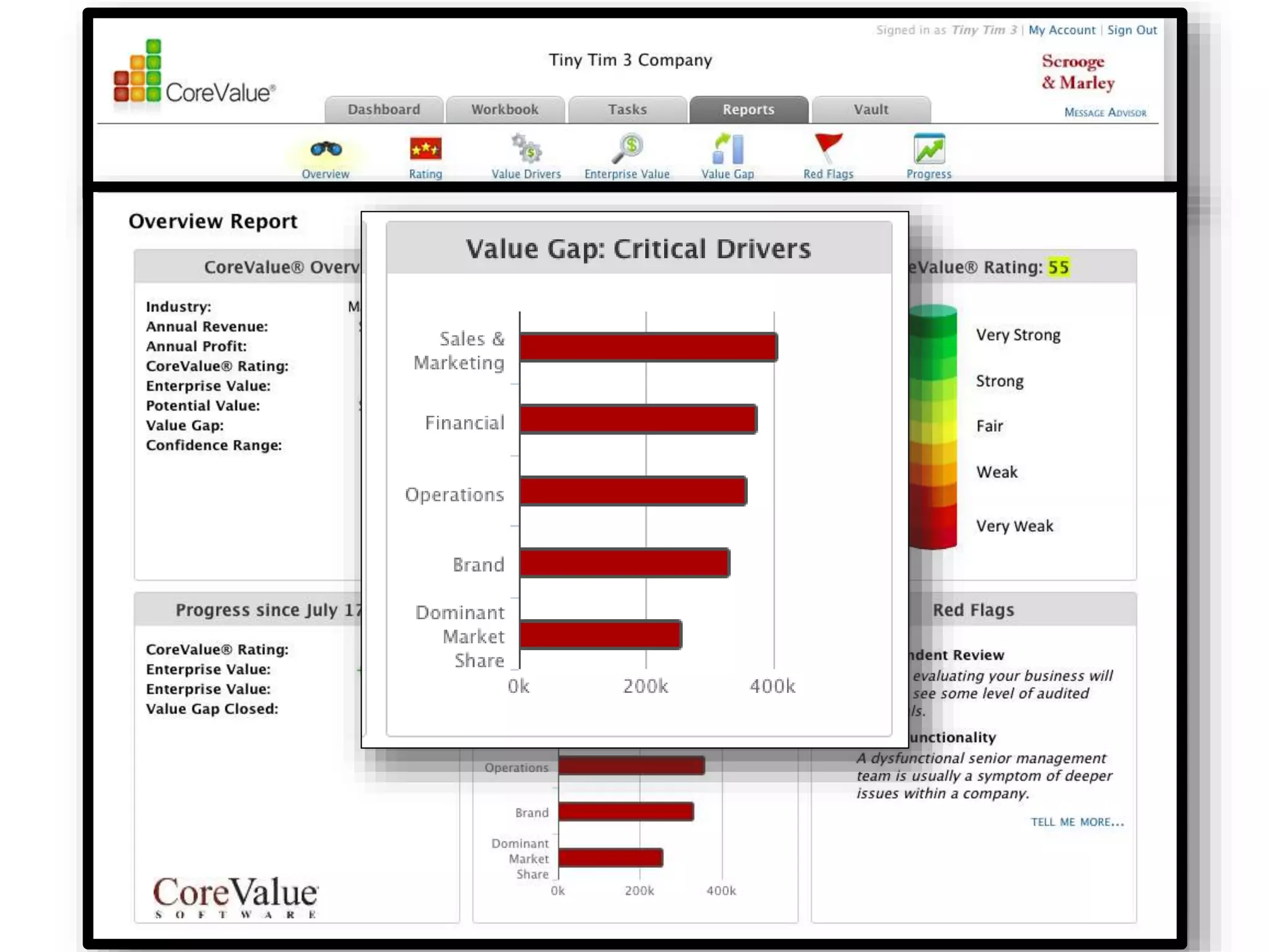The height and width of the screenshot is (952, 1270).
Task: Open the Value Gap bar icon
Action: (x=728, y=149)
